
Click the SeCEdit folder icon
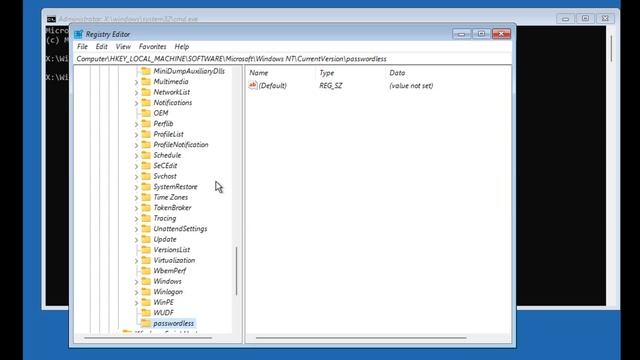[x=146, y=166]
